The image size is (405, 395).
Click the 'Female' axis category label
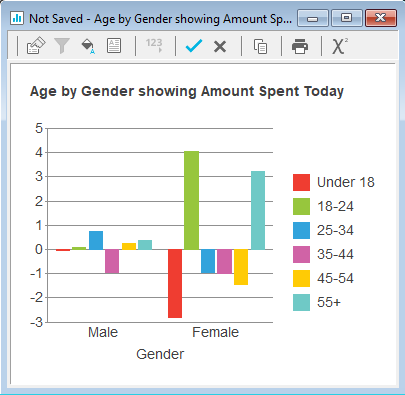215,332
